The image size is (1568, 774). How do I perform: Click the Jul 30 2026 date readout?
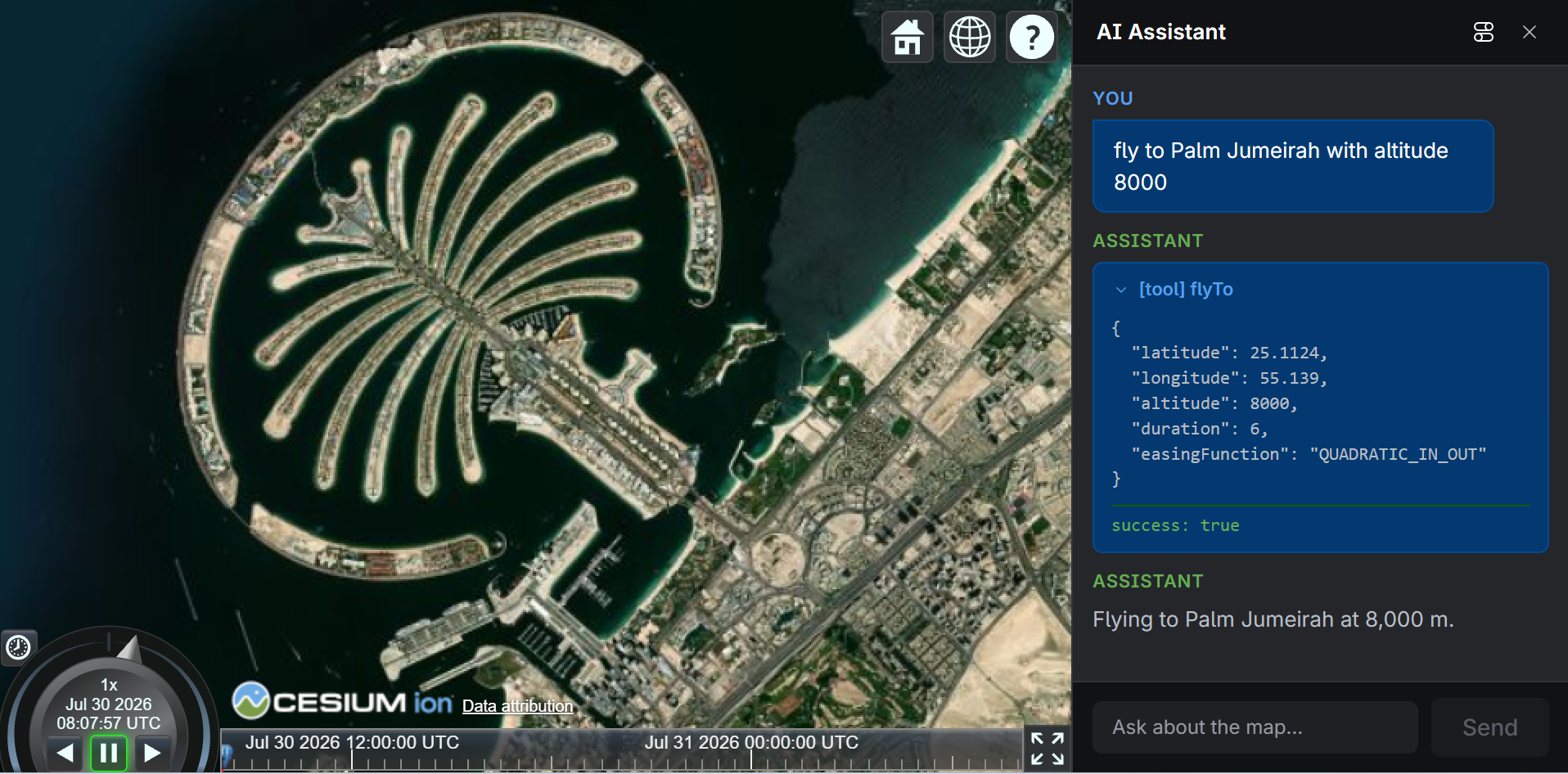coord(109,704)
